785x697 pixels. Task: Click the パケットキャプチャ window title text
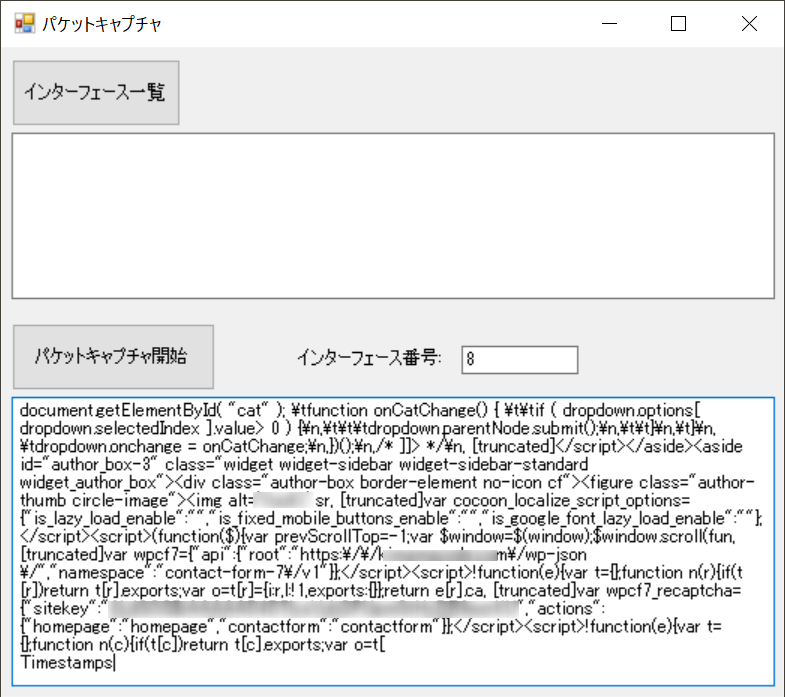click(x=102, y=24)
